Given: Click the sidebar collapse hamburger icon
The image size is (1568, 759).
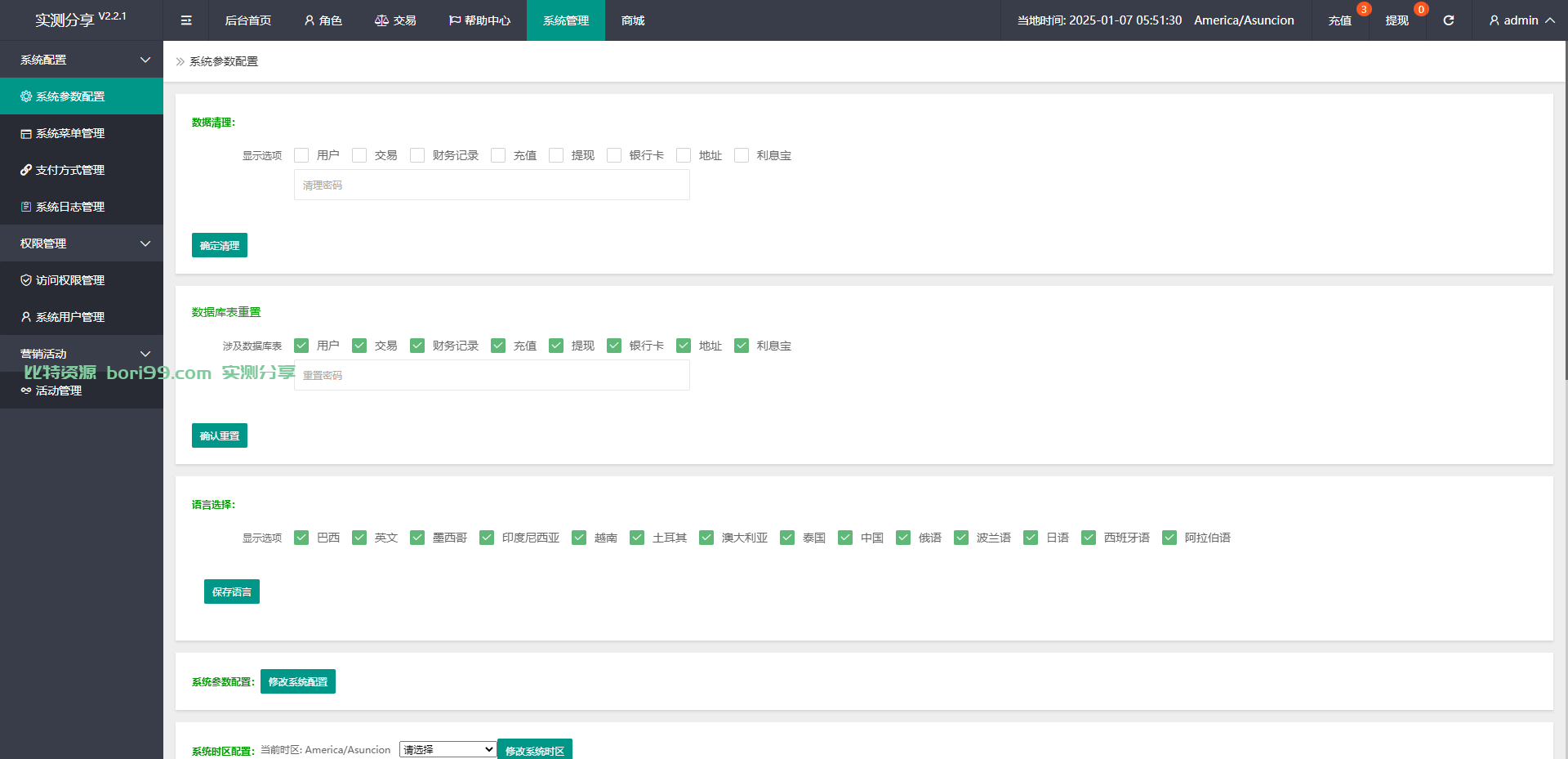Looking at the screenshot, I should coord(186,20).
